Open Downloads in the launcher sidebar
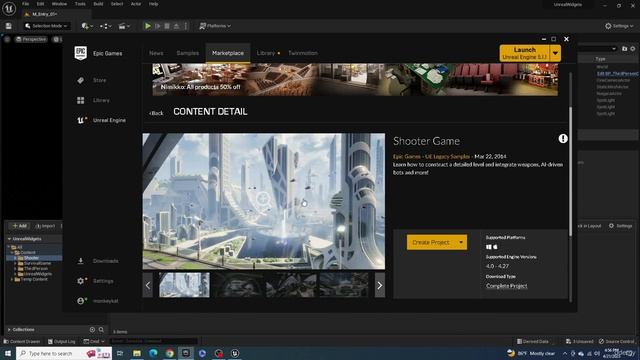Viewport: 640px width, 360px height. coord(105,261)
